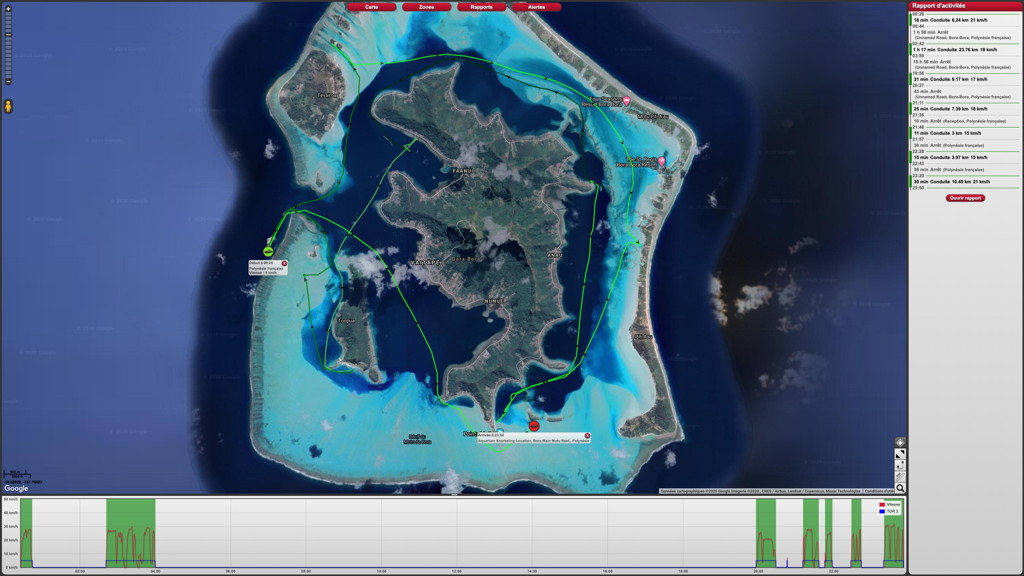Click the red arrival marker on the route
1024x576 pixels.
534,426
